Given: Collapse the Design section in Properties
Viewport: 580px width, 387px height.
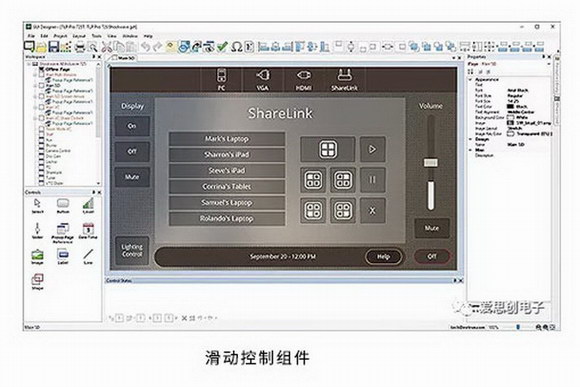Looking at the screenshot, I should 471,139.
